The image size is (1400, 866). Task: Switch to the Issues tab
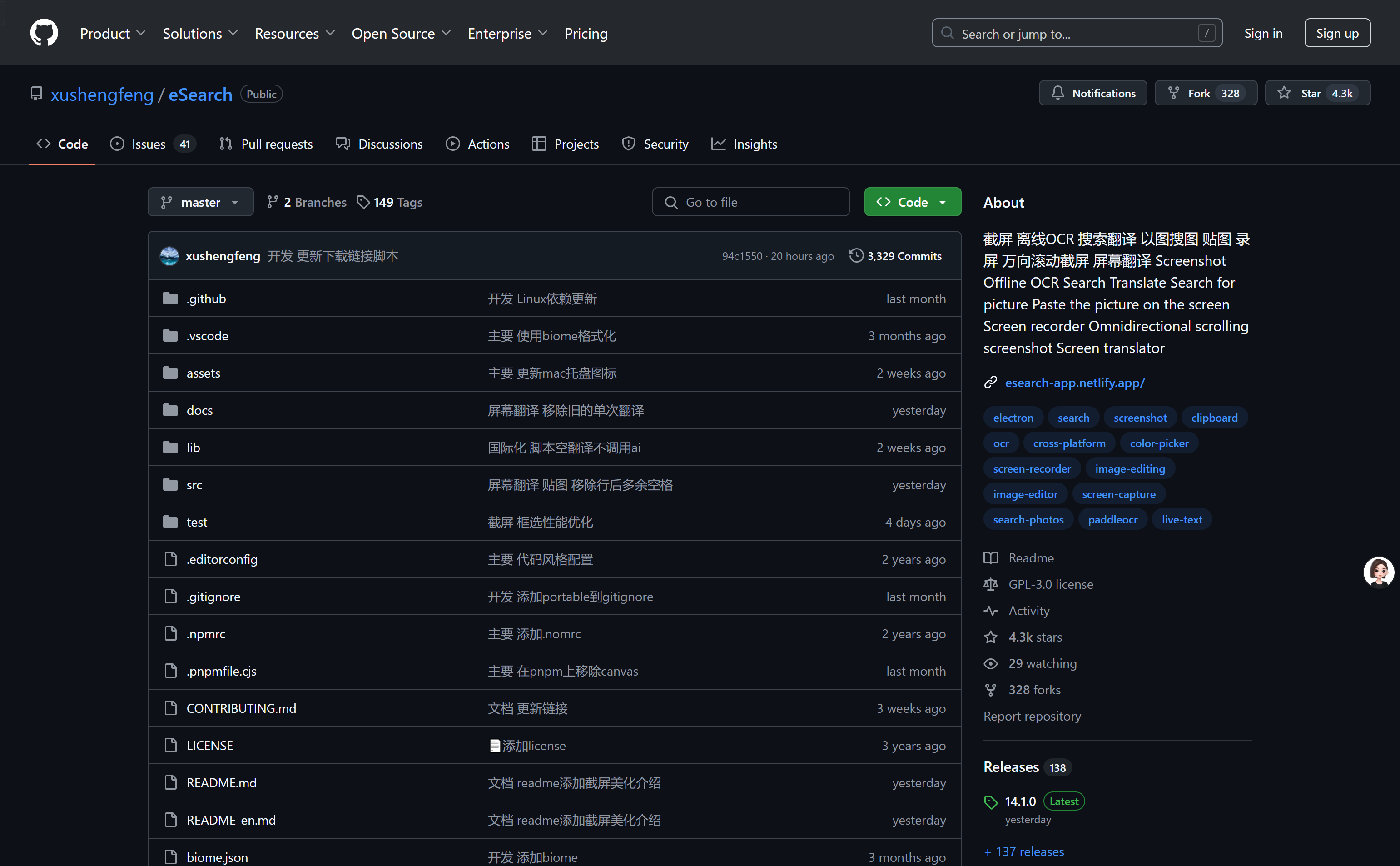click(x=148, y=144)
